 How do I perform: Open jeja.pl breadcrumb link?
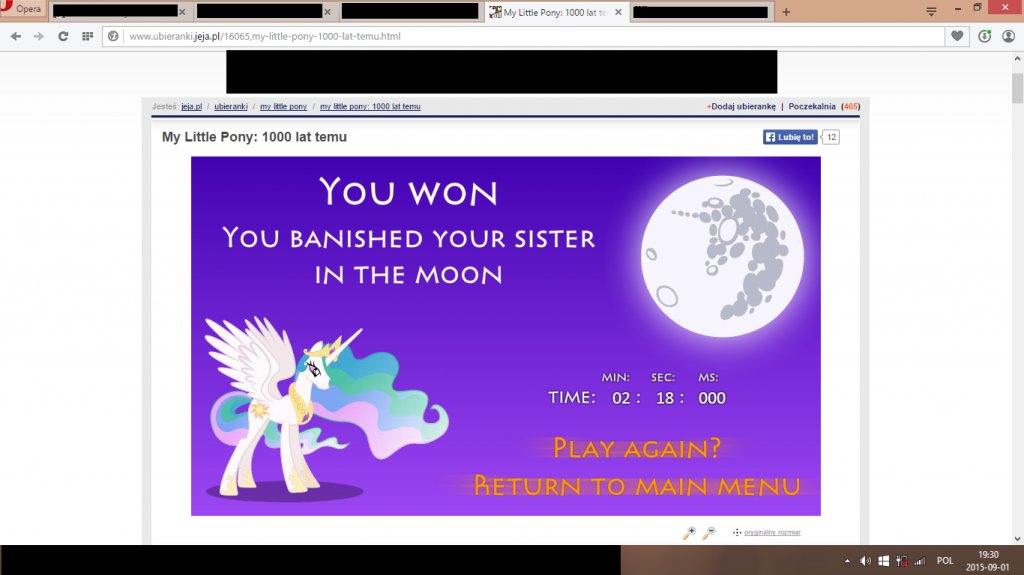(x=191, y=107)
